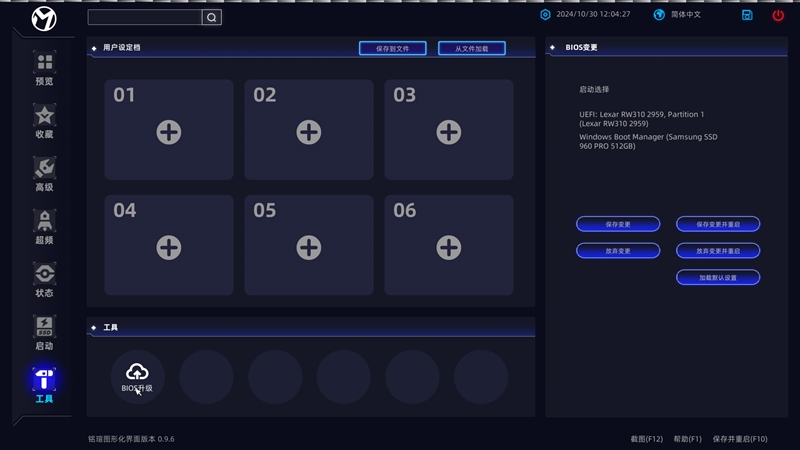Screen dimensions: 800x450
Task: Click the 帮助(F1) help link
Action: [x=687, y=439]
